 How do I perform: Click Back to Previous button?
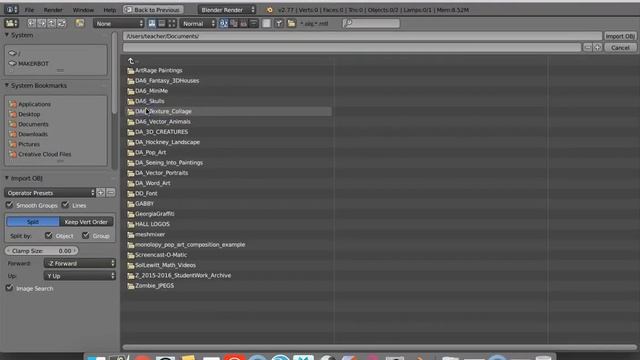[153, 9]
